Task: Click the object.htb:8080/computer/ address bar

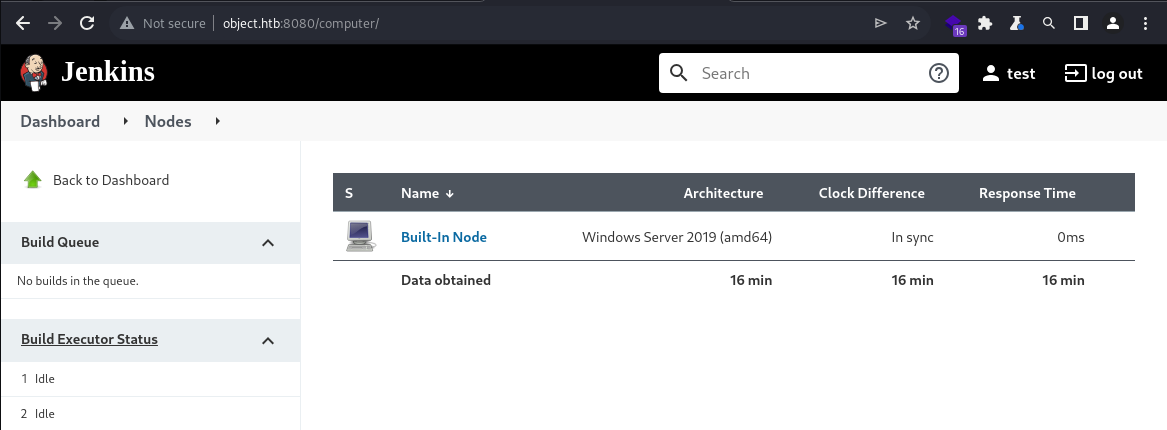Action: (x=301, y=23)
